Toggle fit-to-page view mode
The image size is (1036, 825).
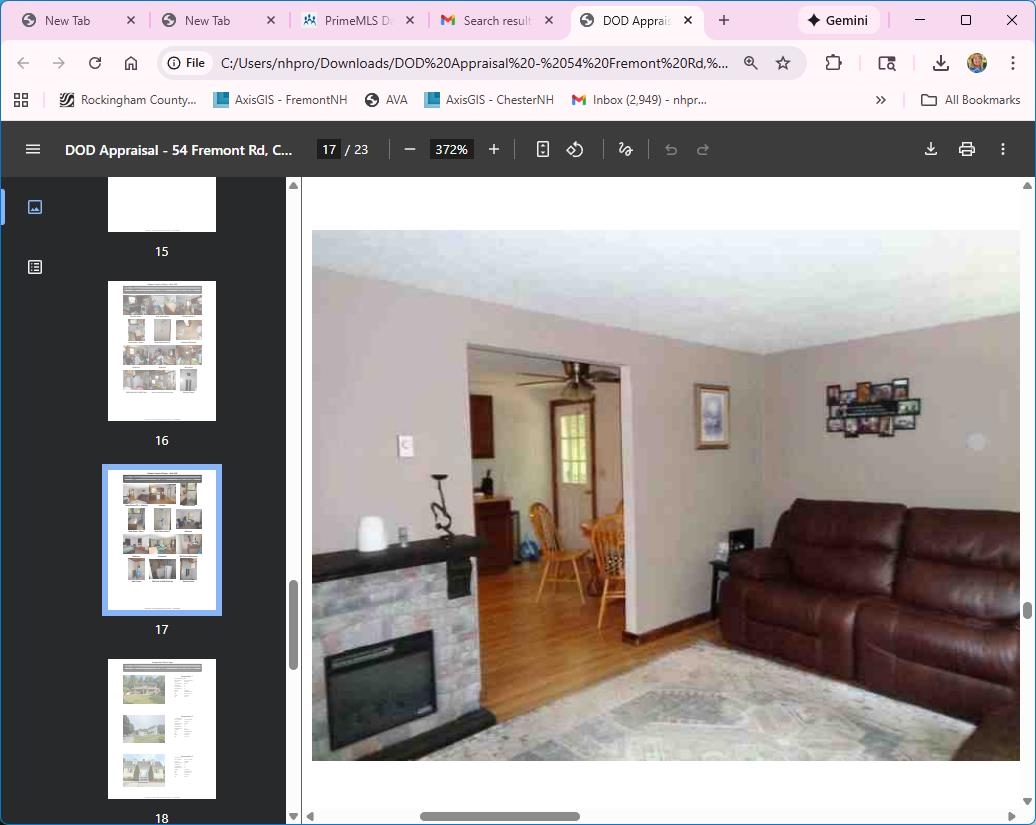click(542, 149)
